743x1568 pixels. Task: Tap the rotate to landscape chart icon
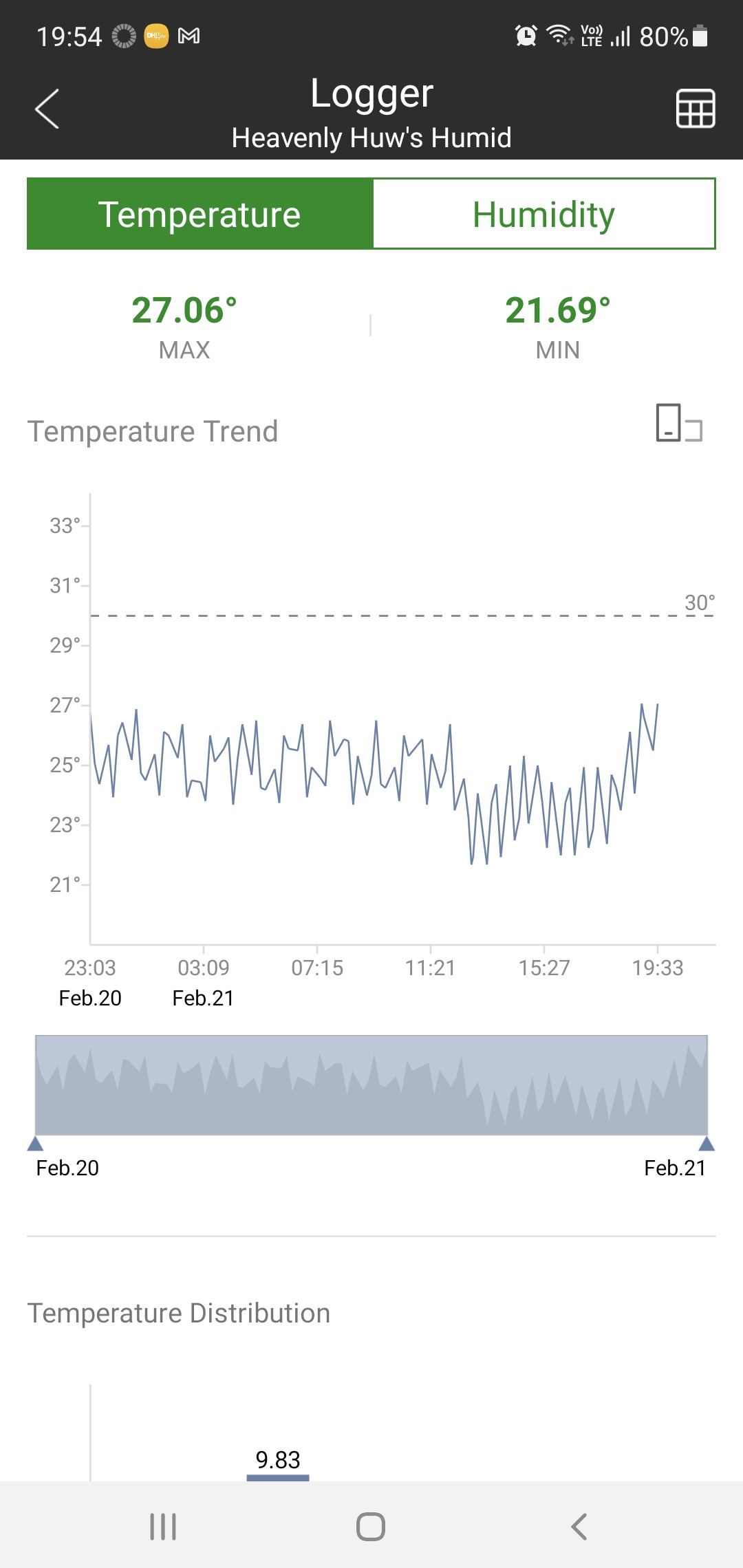pyautogui.click(x=678, y=423)
